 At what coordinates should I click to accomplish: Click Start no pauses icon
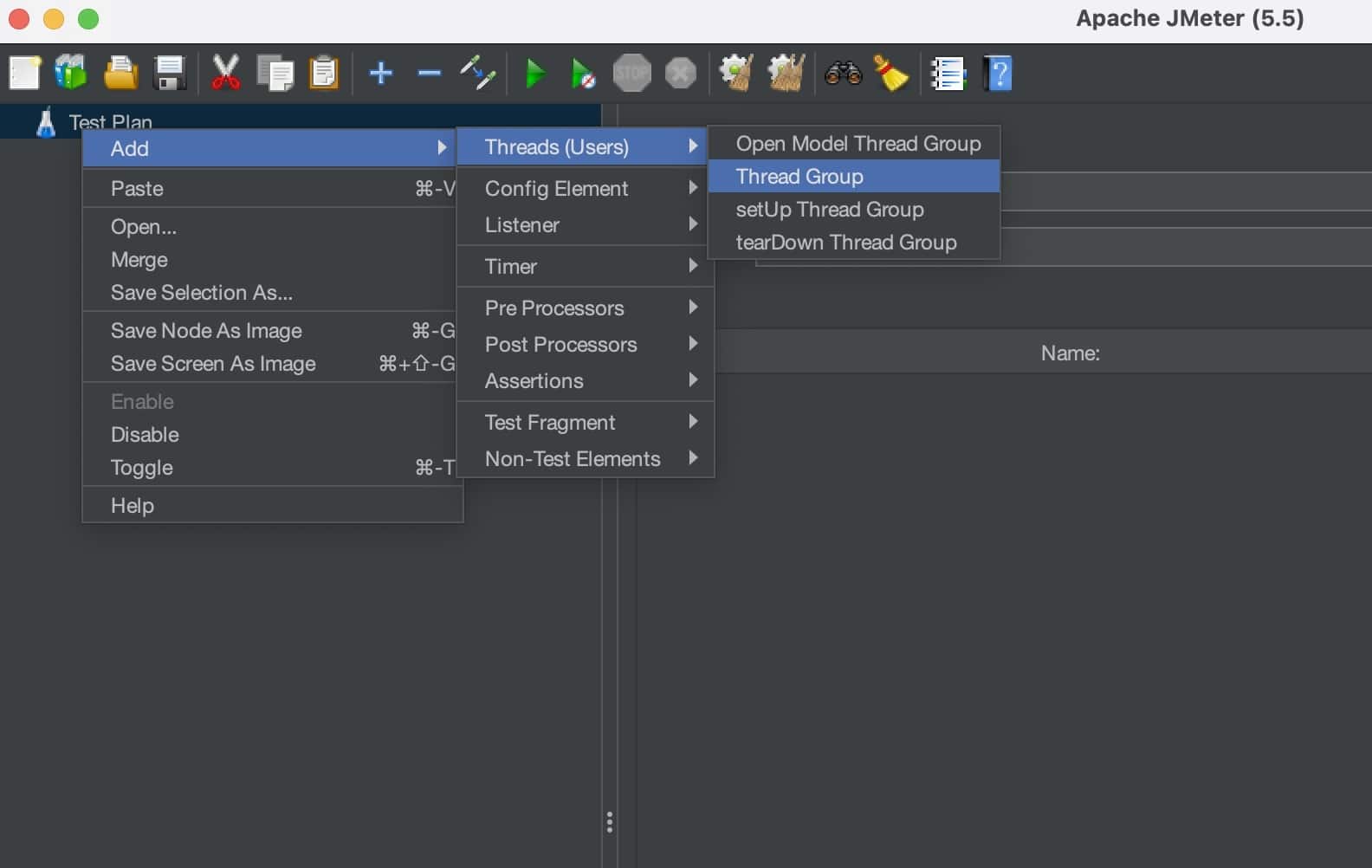(583, 74)
